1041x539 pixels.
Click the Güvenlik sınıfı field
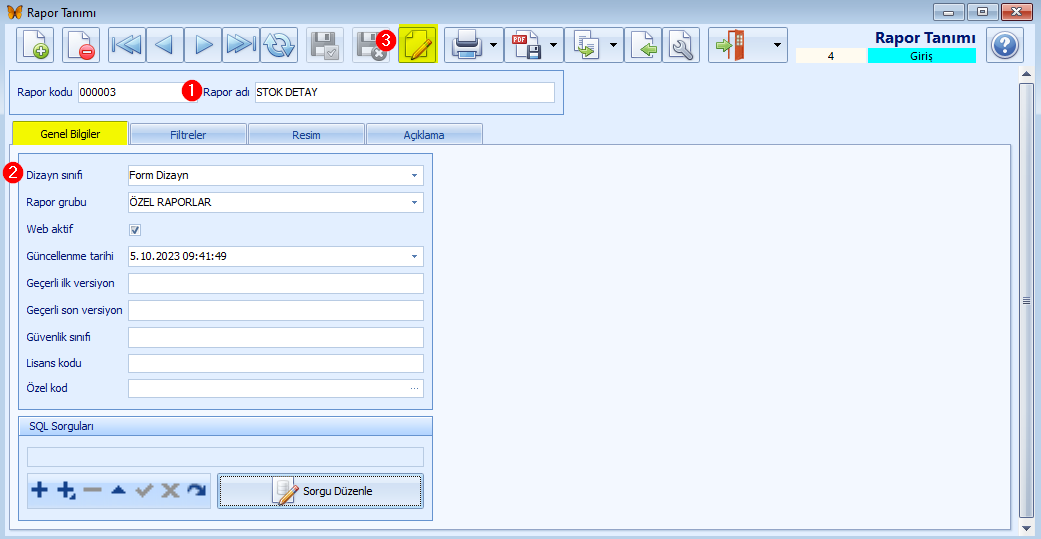276,337
